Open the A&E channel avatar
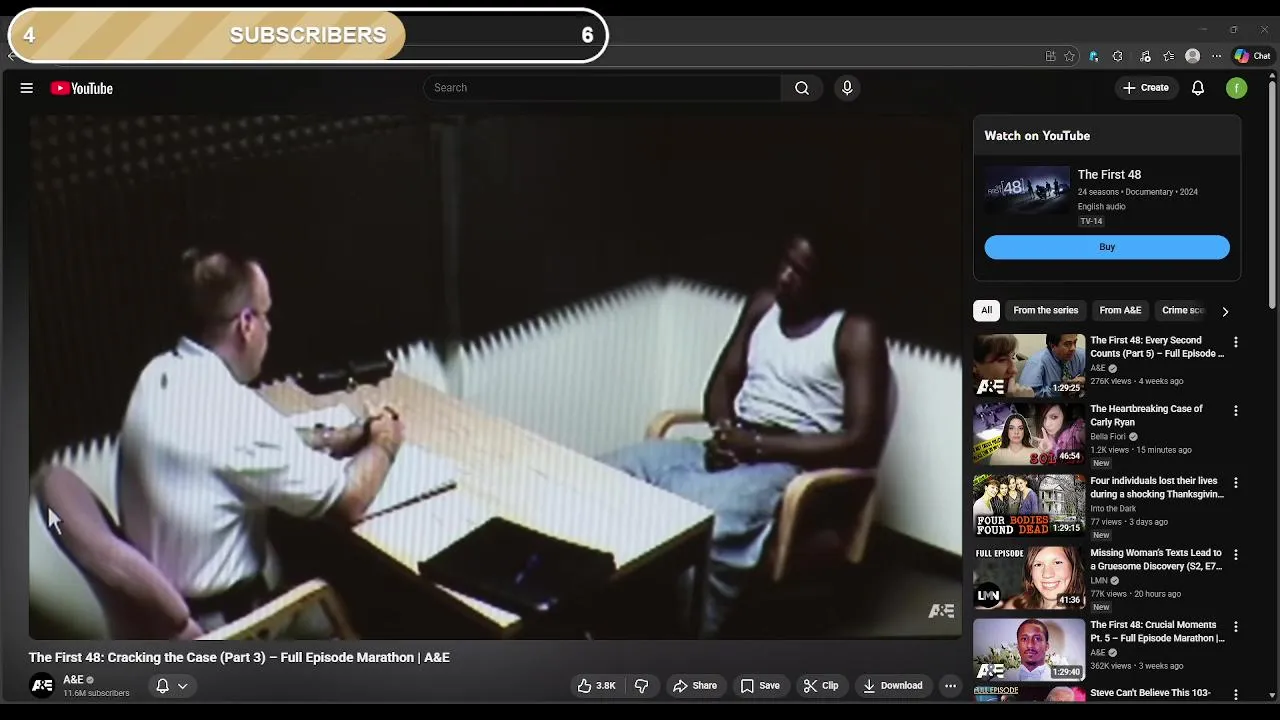This screenshot has height=720, width=1280. point(42,686)
